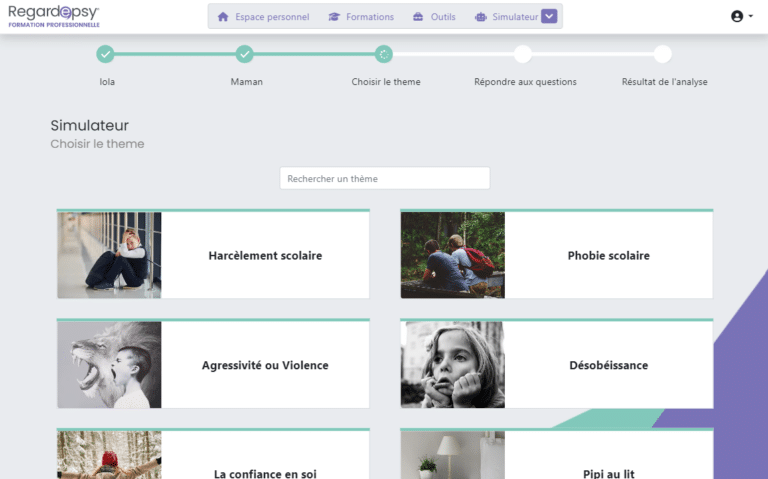Focus the Rechercher un thème search field
This screenshot has height=479, width=768.
click(384, 178)
